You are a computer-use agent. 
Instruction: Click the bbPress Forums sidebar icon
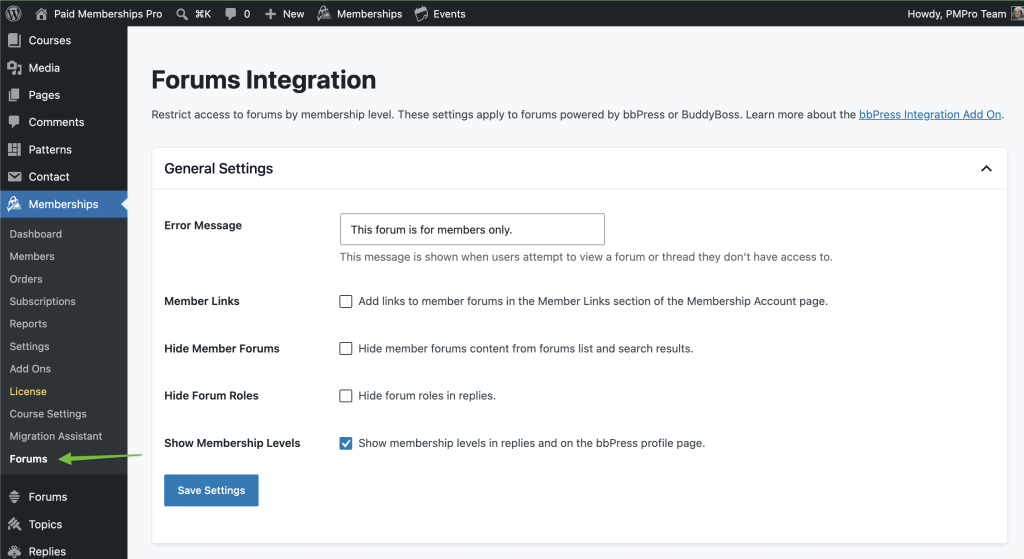[x=14, y=497]
